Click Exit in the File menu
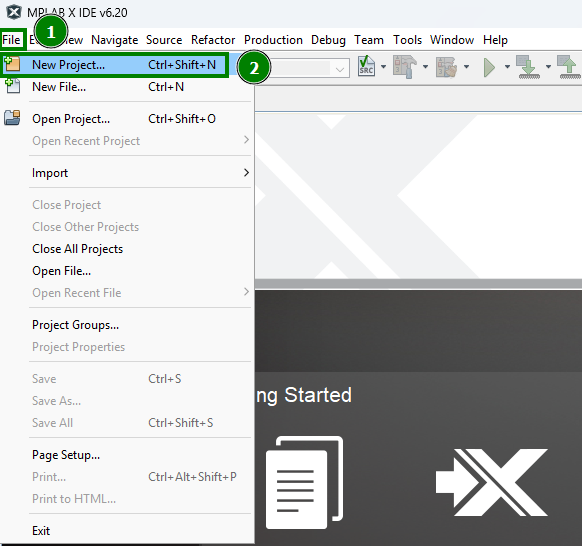This screenshot has height=546, width=582. pos(41,531)
